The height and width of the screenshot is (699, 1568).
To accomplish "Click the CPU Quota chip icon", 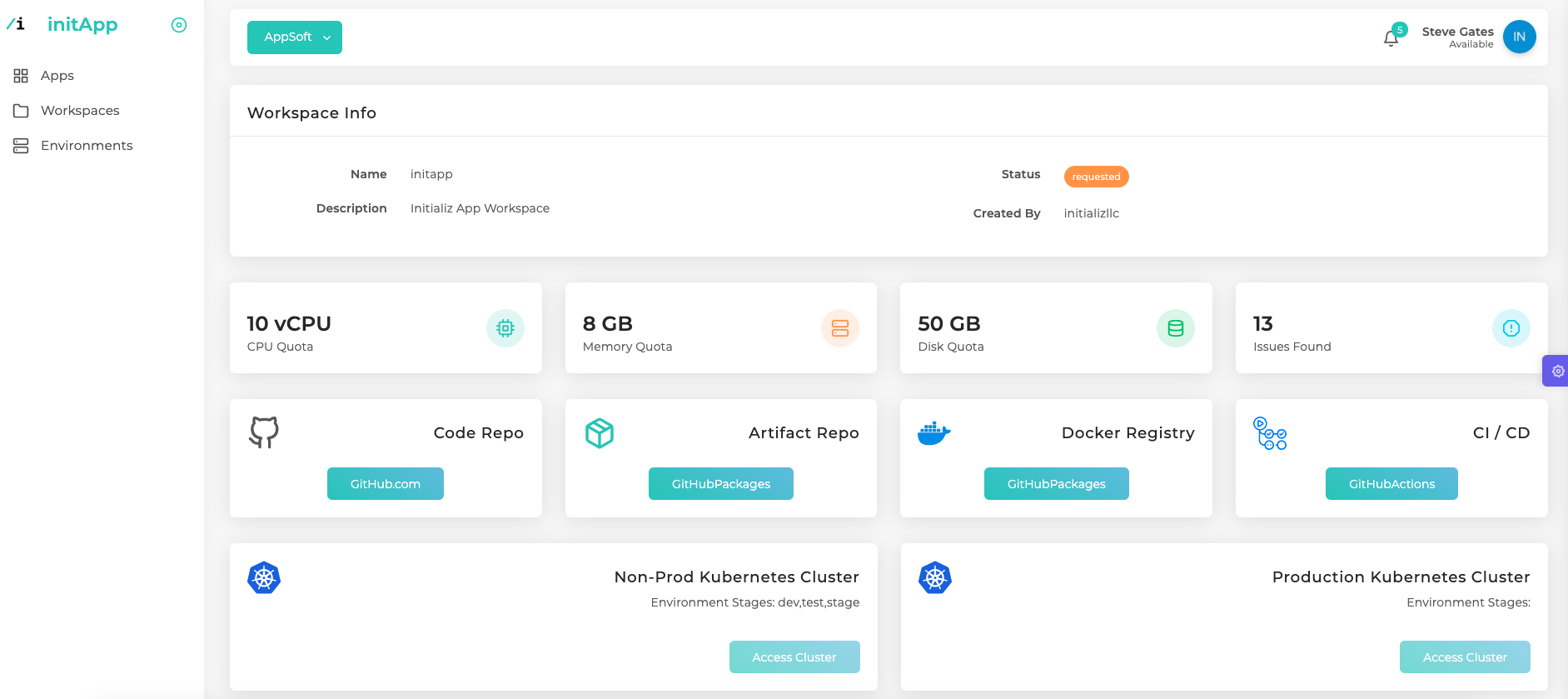I will point(505,328).
